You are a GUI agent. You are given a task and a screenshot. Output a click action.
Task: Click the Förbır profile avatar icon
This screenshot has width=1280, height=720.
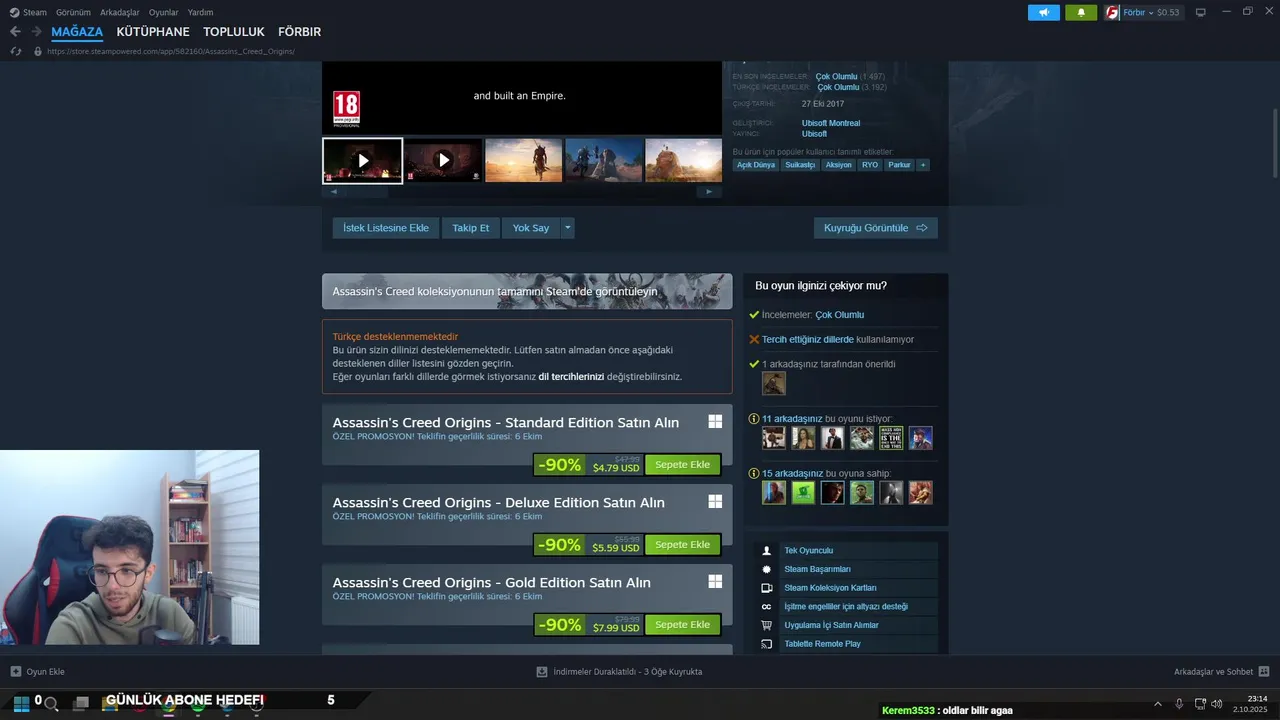click(1112, 12)
